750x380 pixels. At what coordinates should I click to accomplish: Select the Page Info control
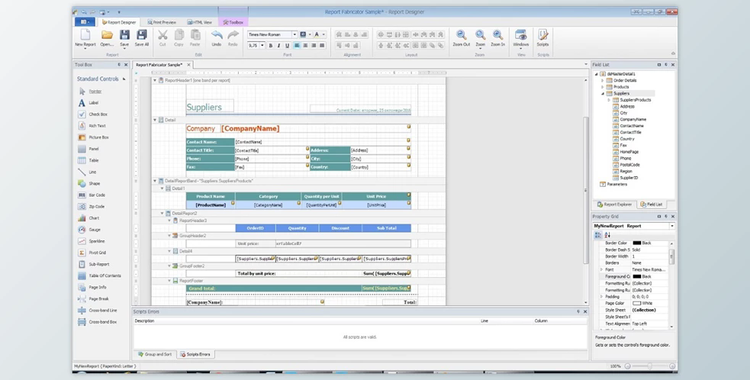click(92, 287)
